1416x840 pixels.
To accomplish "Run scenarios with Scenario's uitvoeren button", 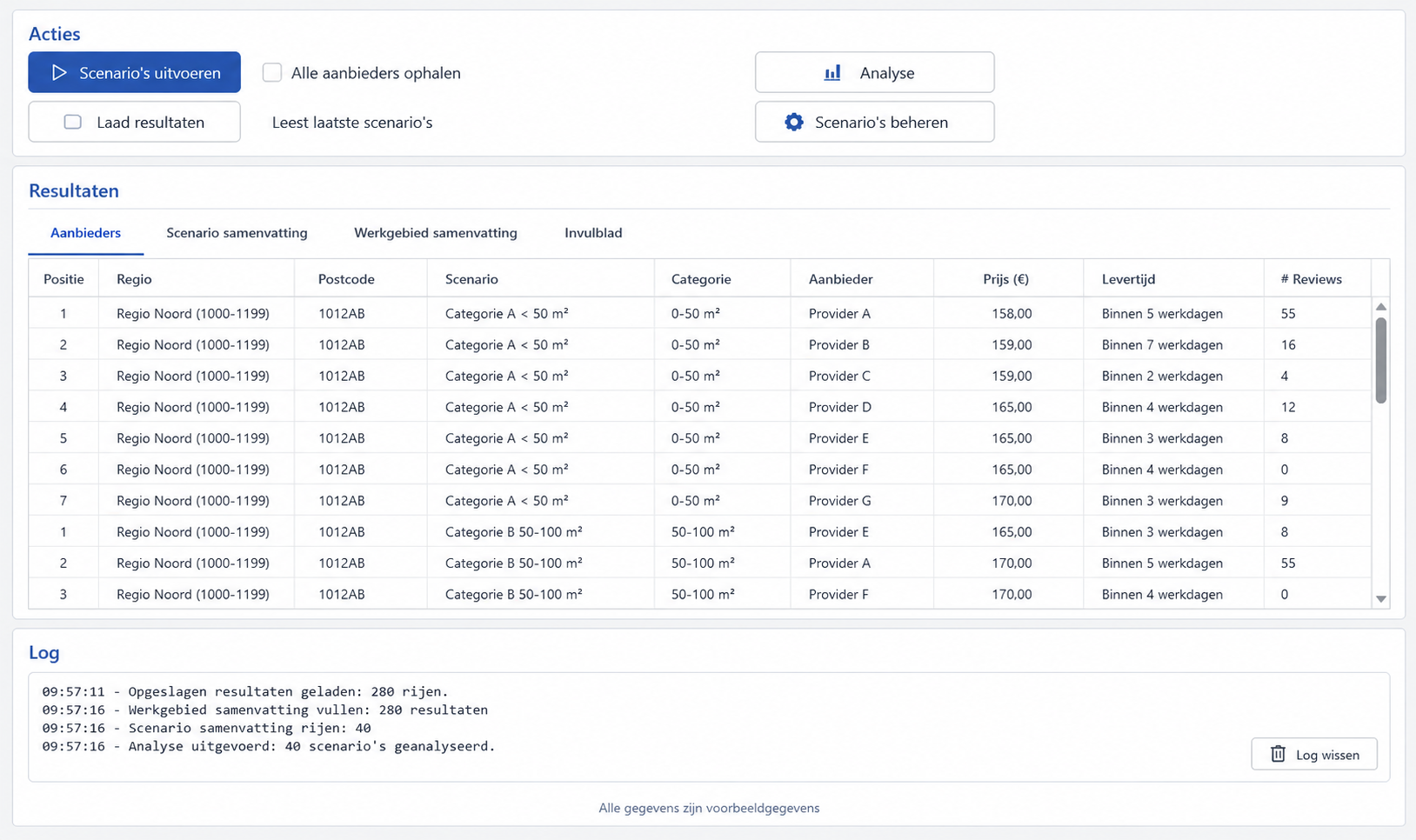I will 135,72.
